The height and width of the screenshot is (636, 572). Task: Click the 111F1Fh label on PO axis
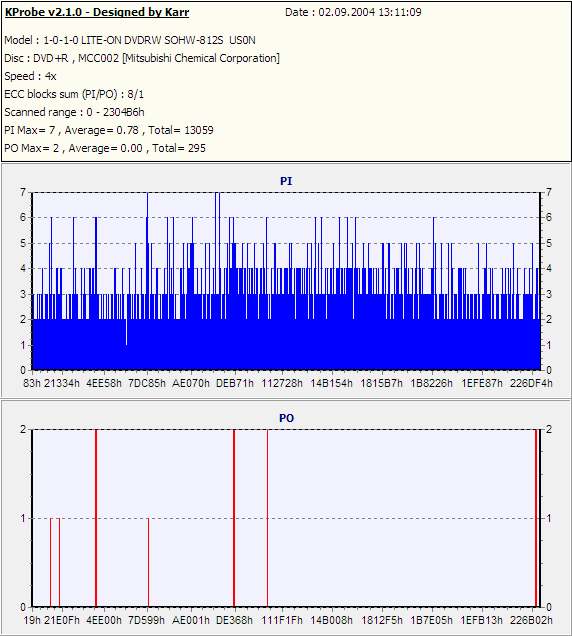coord(282,620)
